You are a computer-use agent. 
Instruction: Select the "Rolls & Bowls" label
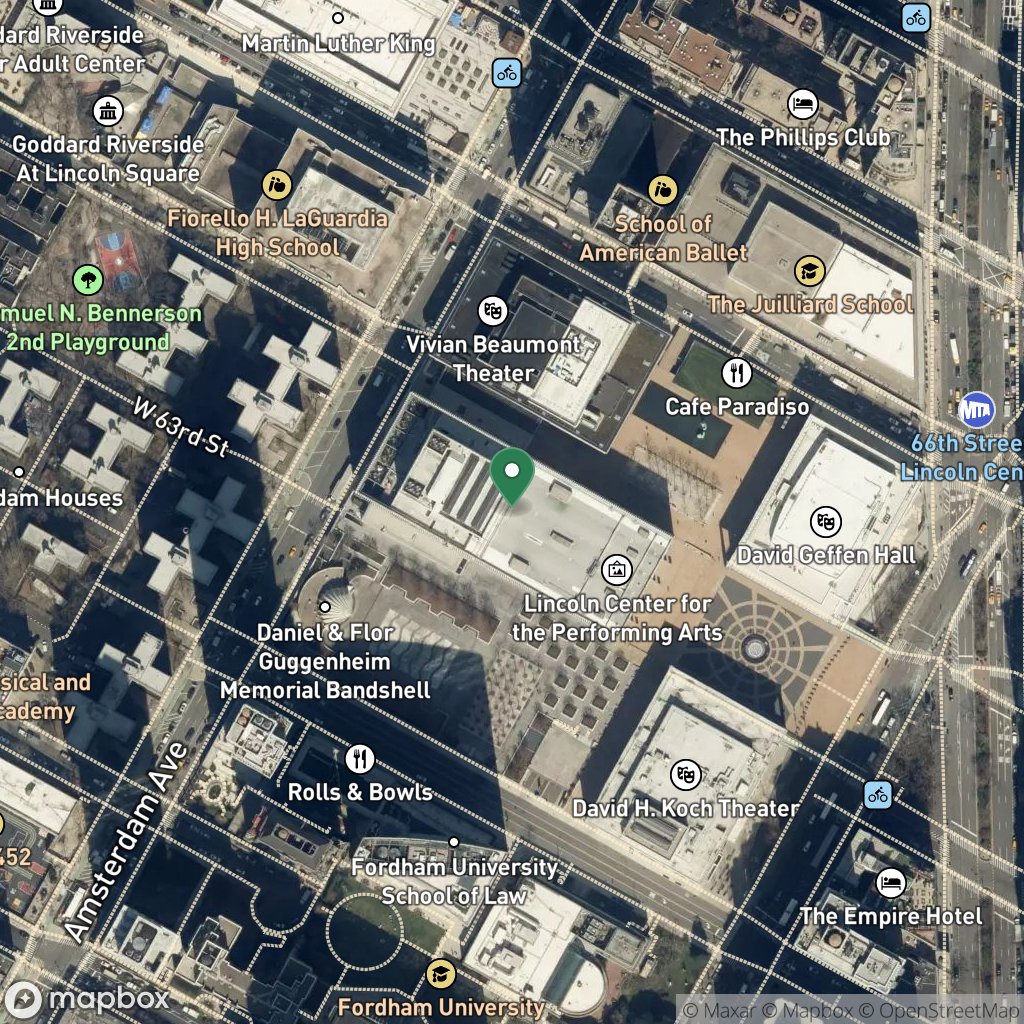pyautogui.click(x=360, y=792)
